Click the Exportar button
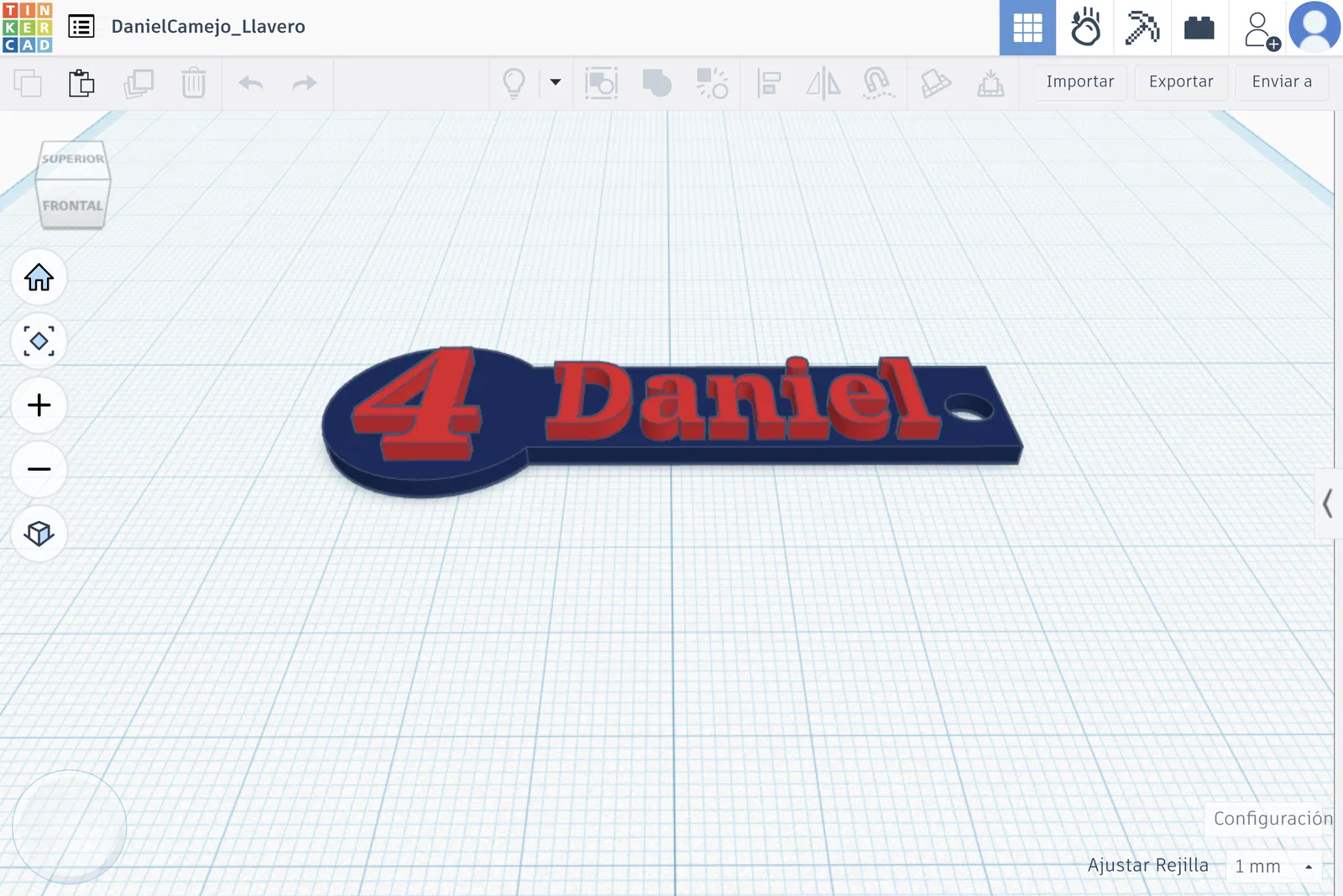Viewport: 1343px width, 896px height. coord(1181,82)
